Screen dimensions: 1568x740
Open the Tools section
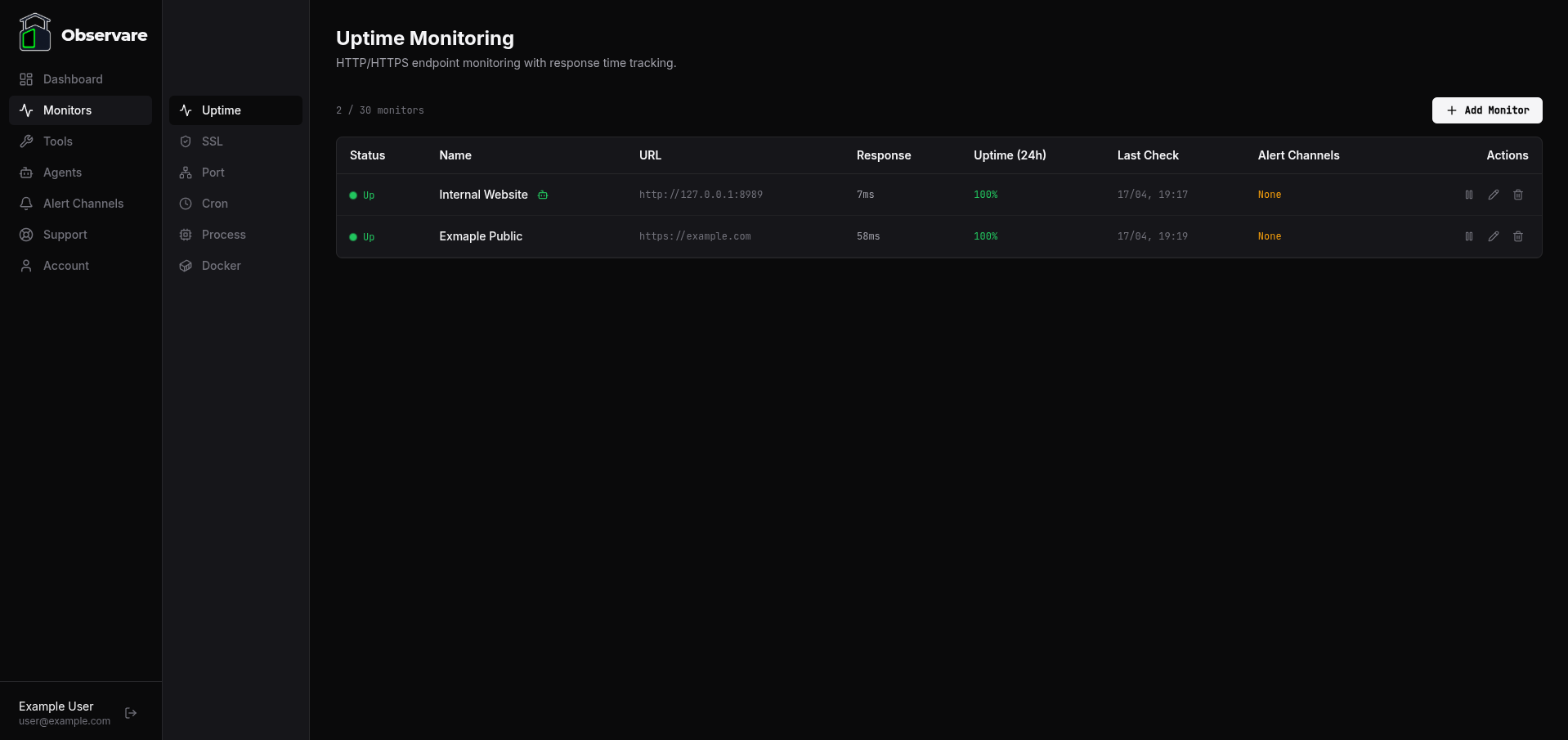[56, 141]
